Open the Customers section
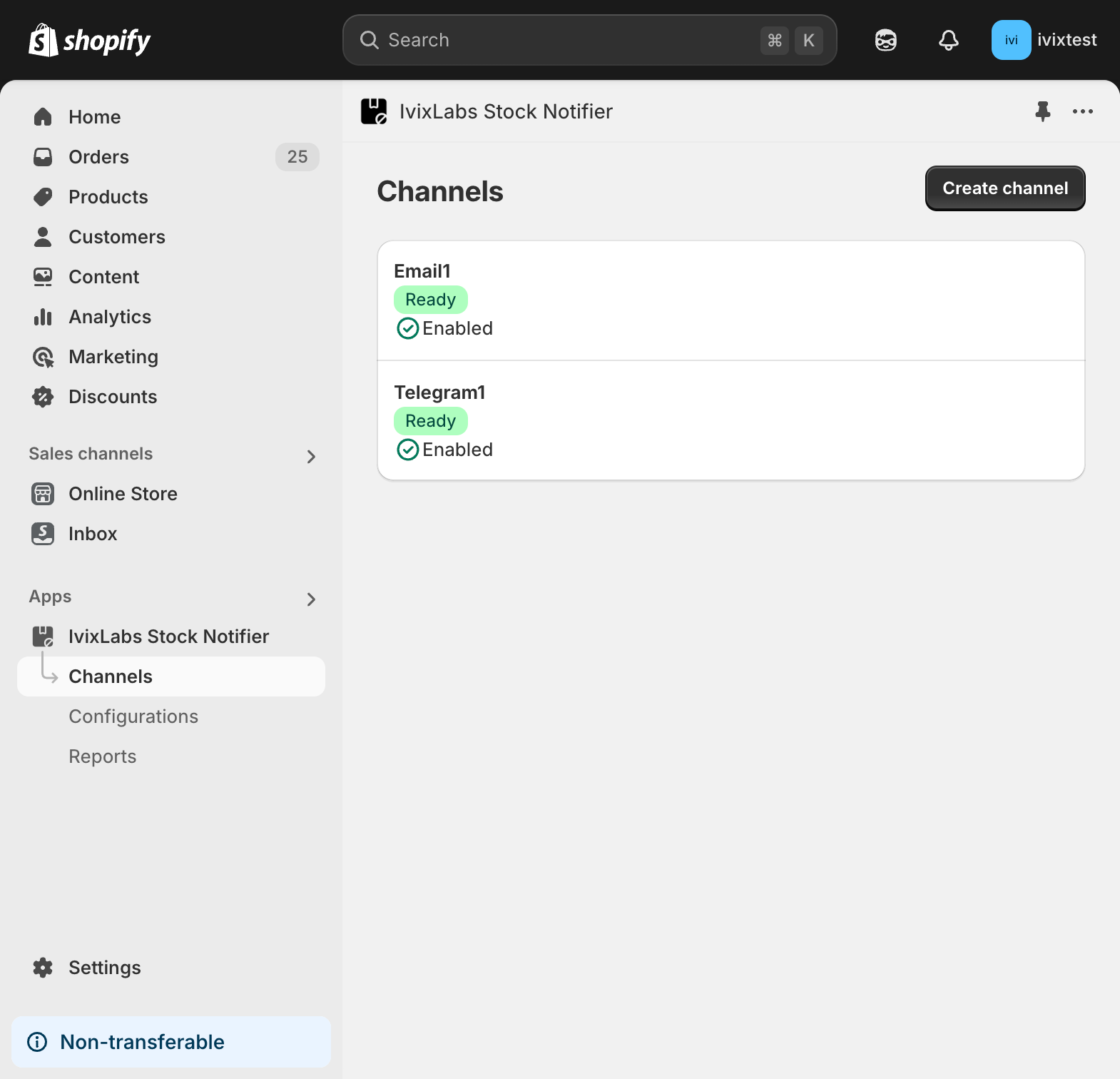 tap(171, 237)
